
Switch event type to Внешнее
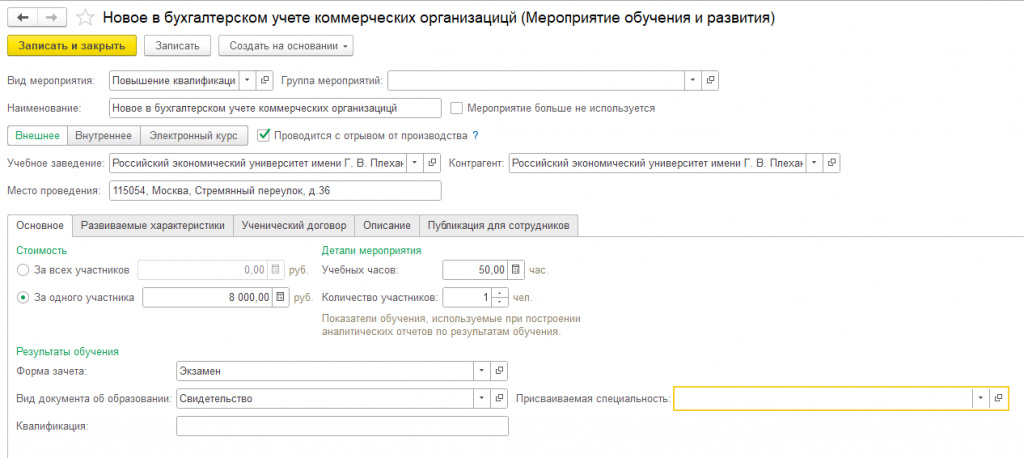(37, 135)
